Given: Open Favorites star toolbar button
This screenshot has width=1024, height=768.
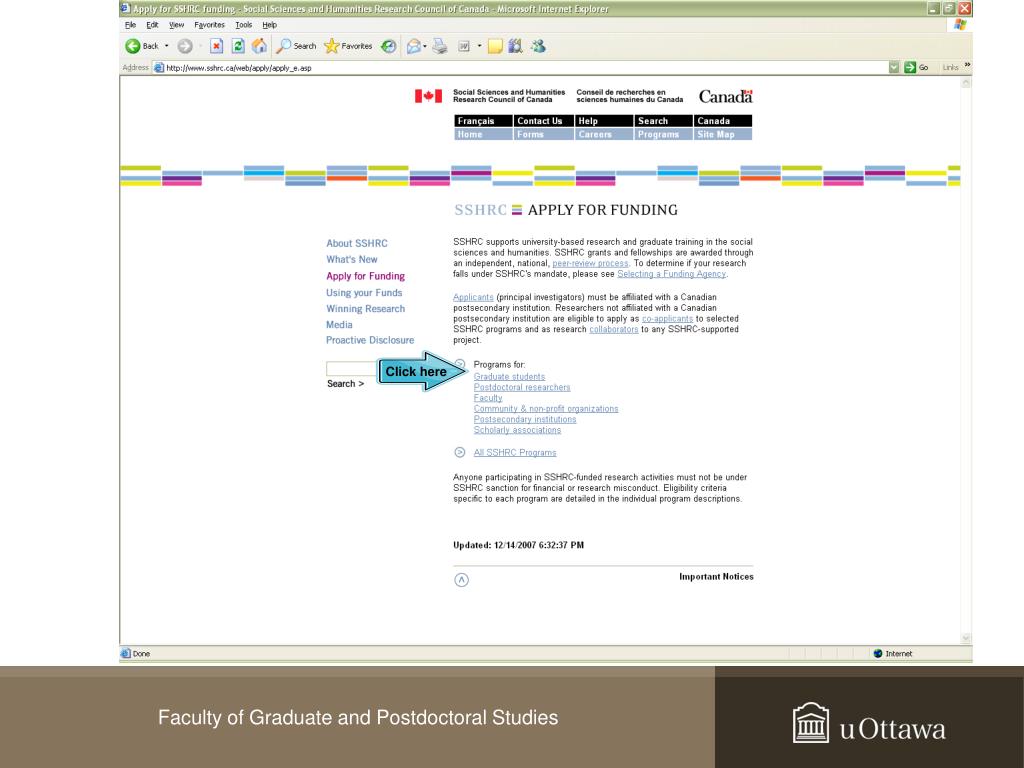Looking at the screenshot, I should [348, 46].
